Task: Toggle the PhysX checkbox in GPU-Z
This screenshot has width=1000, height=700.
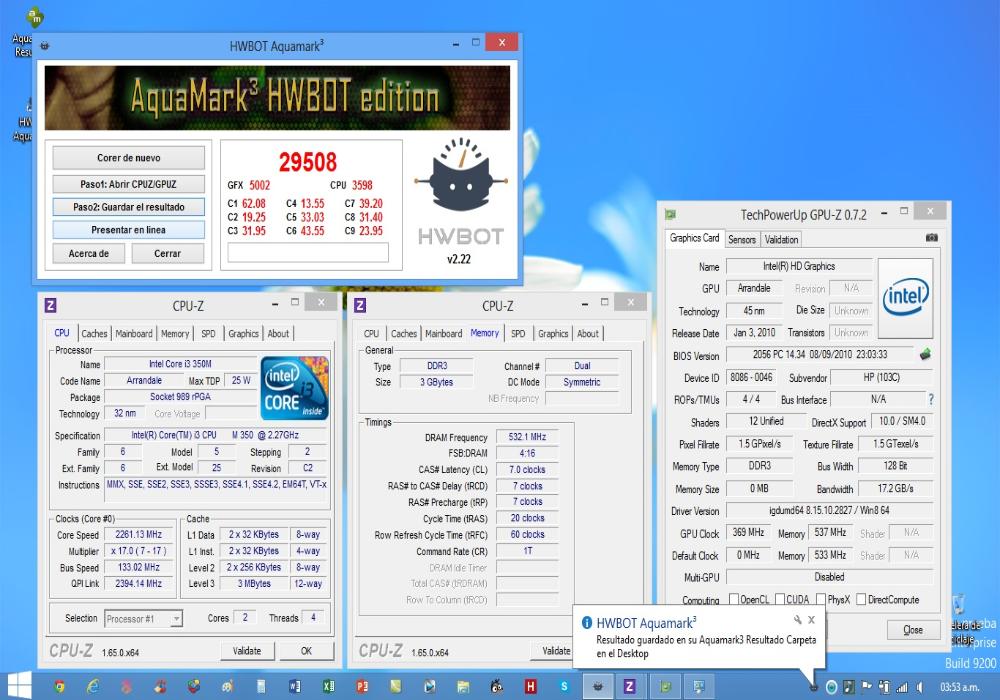Action: coord(821,599)
